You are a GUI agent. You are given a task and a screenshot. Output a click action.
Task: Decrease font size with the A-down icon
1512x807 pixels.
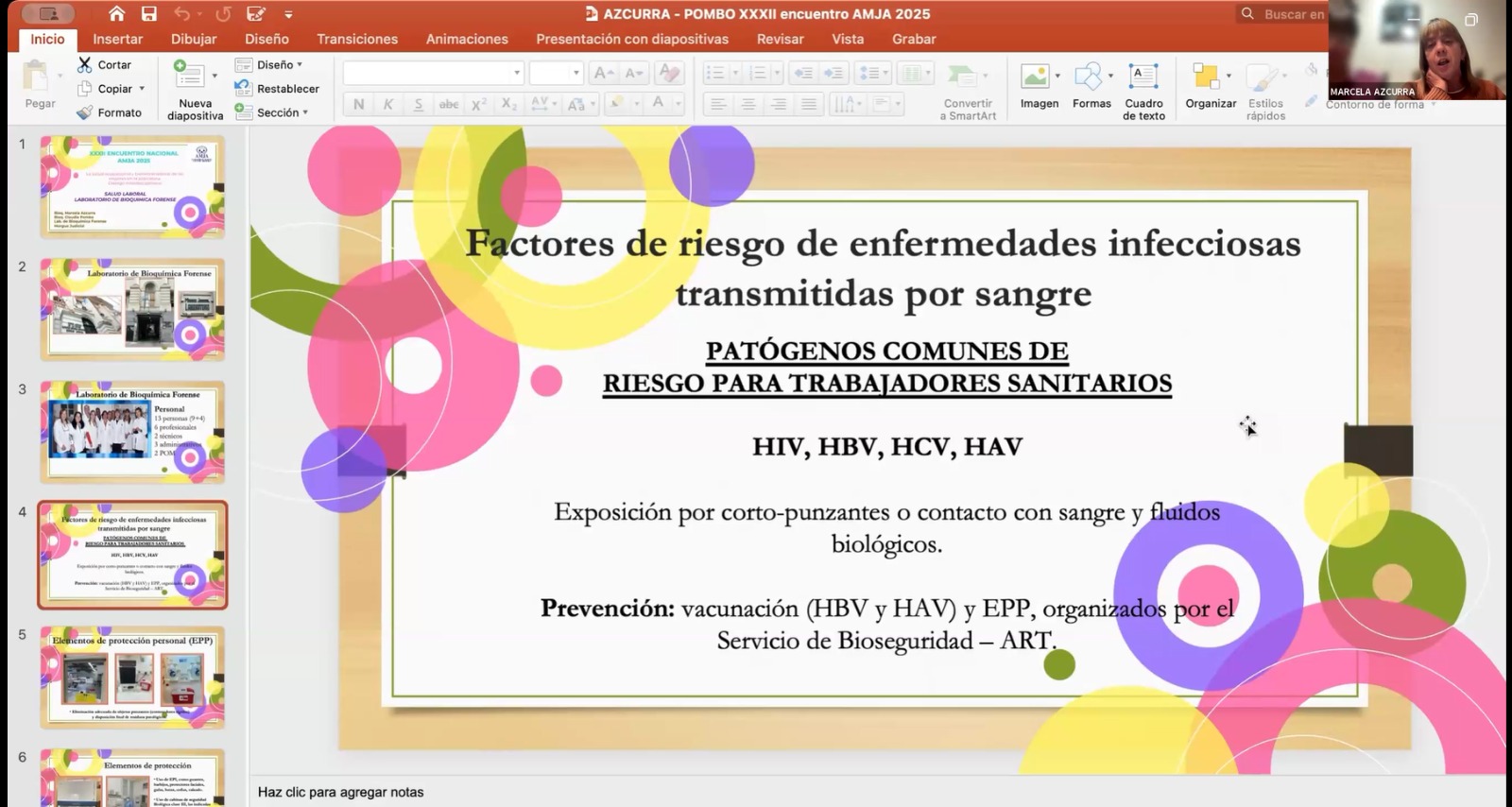point(634,73)
